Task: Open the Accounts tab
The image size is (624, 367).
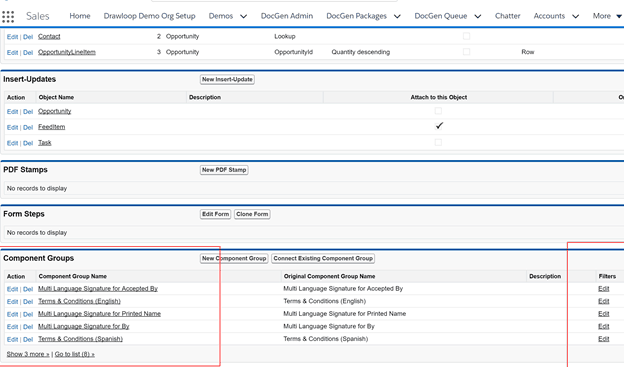Action: click(x=549, y=16)
